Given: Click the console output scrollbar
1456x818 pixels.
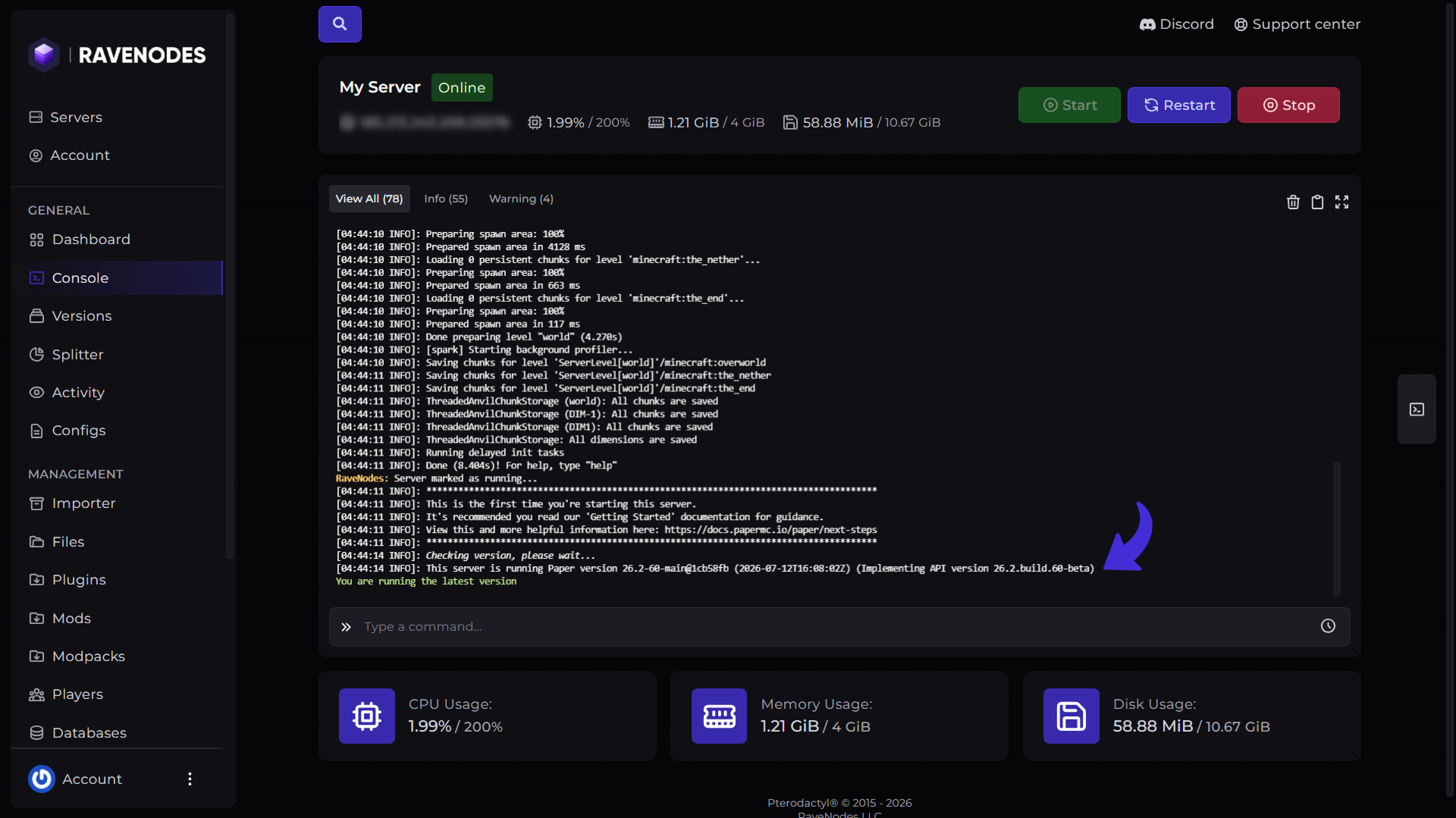Looking at the screenshot, I should tap(1337, 528).
